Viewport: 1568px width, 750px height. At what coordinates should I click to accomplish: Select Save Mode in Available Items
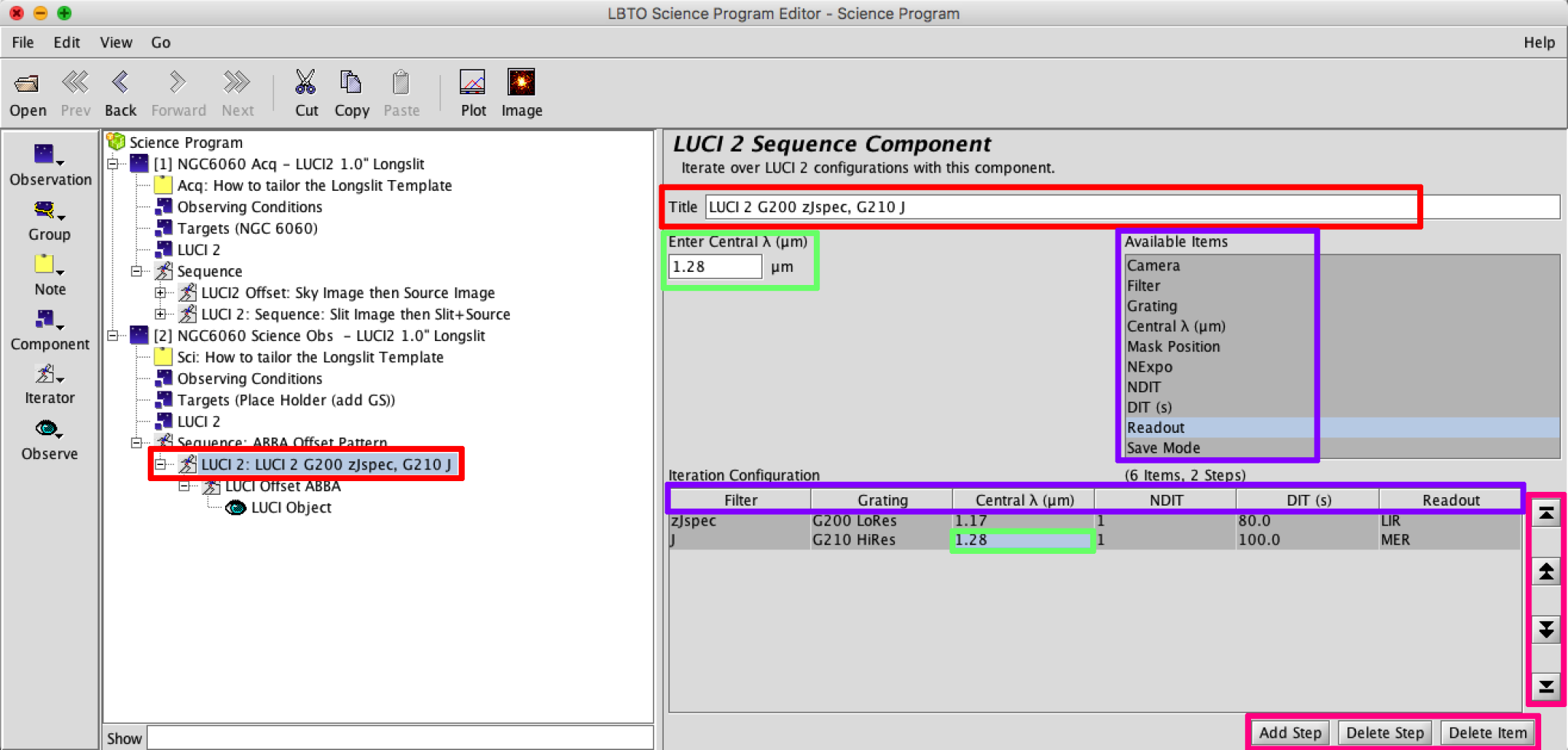(1342, 447)
